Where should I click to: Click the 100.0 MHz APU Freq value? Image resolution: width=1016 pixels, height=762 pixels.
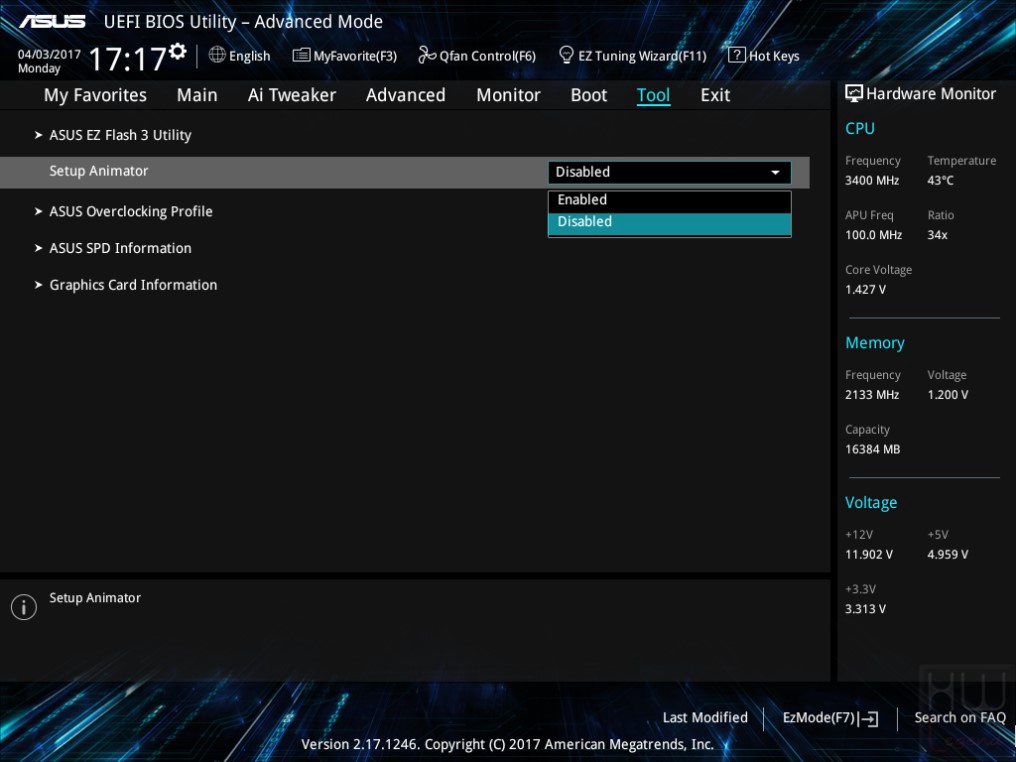pyautogui.click(x=873, y=235)
